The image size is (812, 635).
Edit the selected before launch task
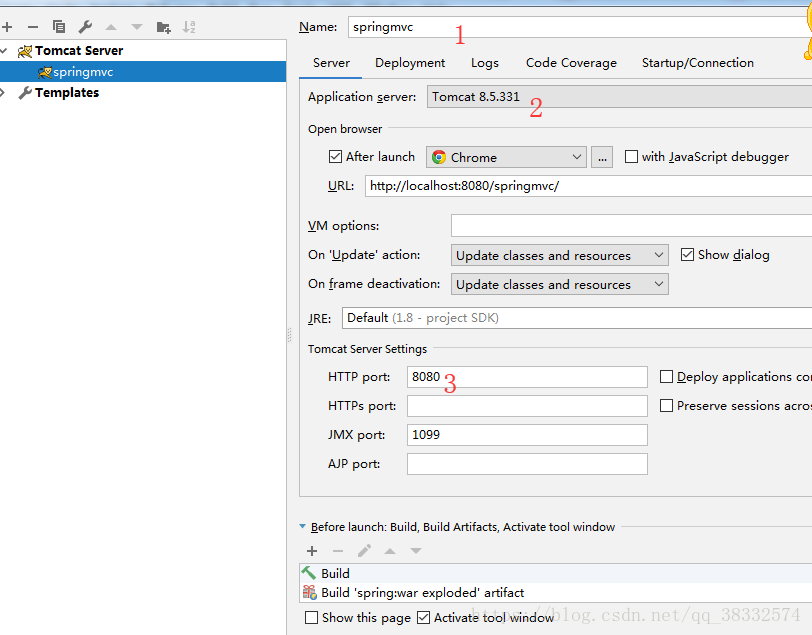coord(364,551)
